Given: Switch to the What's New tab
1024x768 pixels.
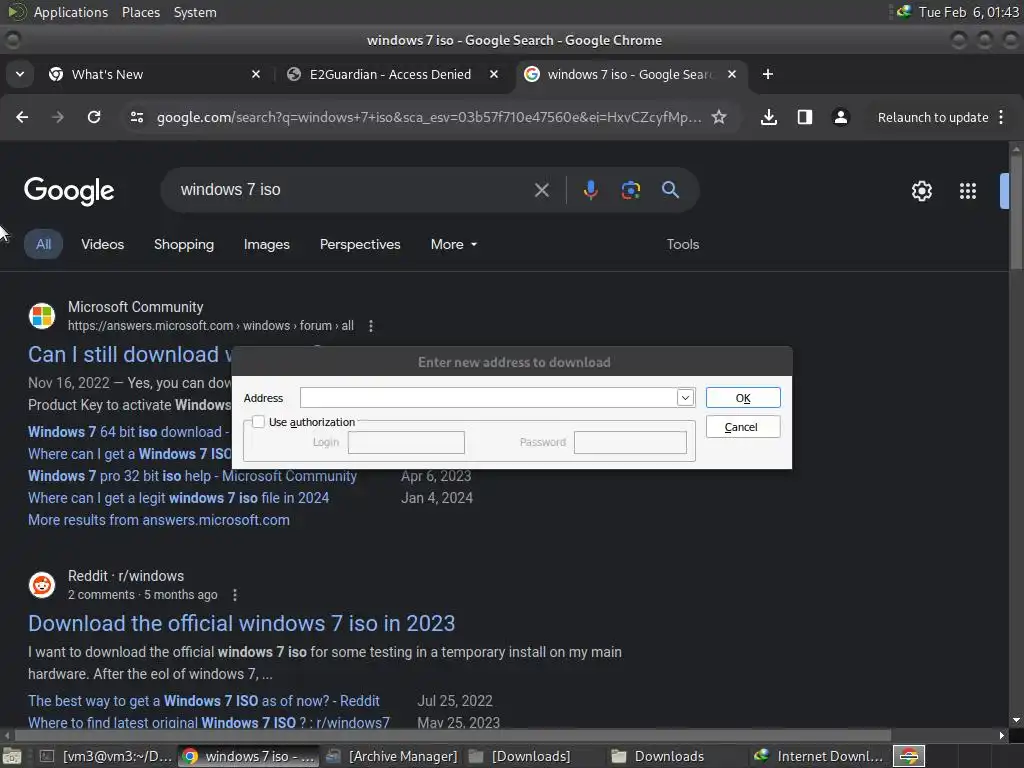Looking at the screenshot, I should pyautogui.click(x=153, y=74).
